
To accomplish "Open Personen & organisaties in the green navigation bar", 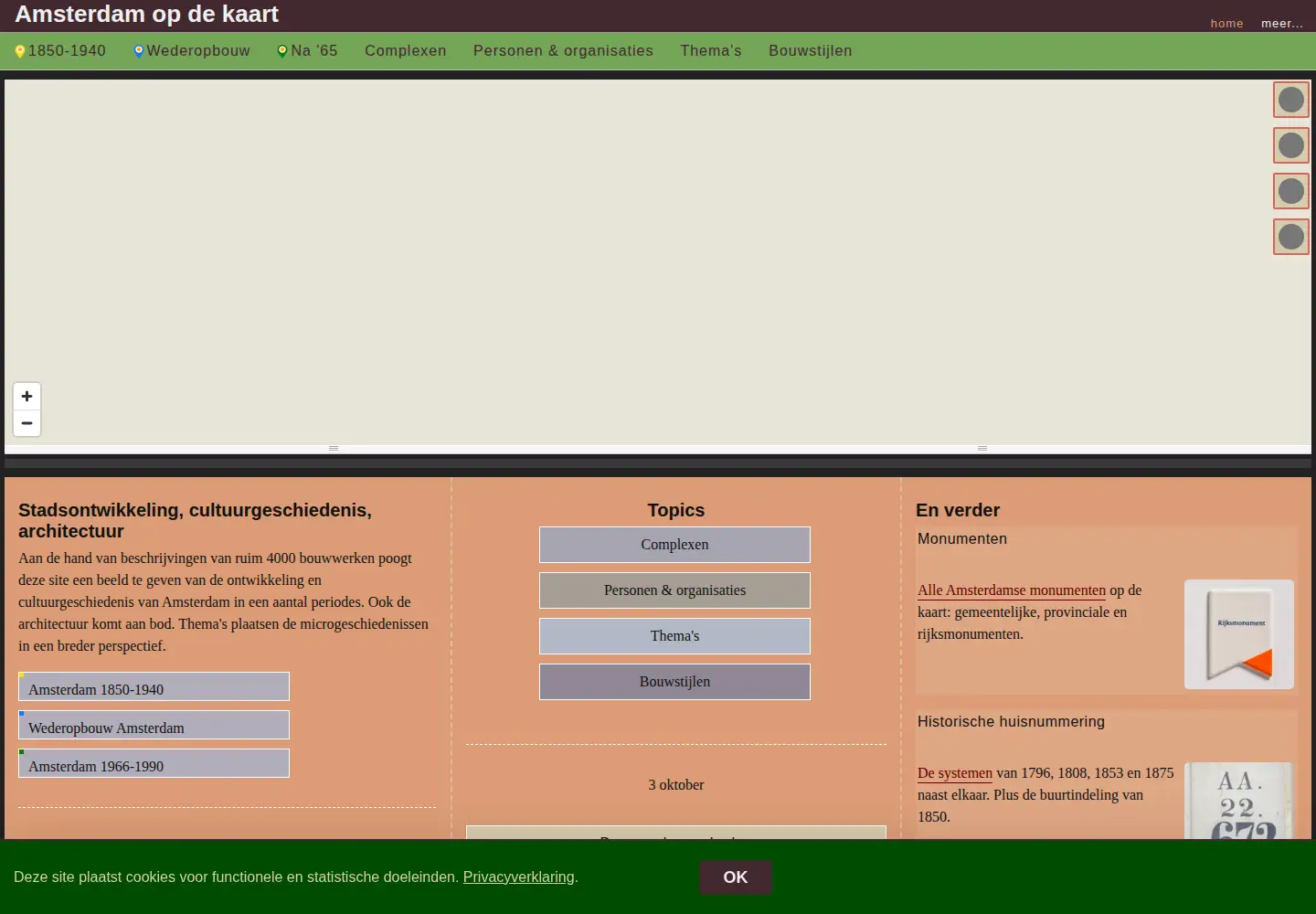I will (563, 51).
